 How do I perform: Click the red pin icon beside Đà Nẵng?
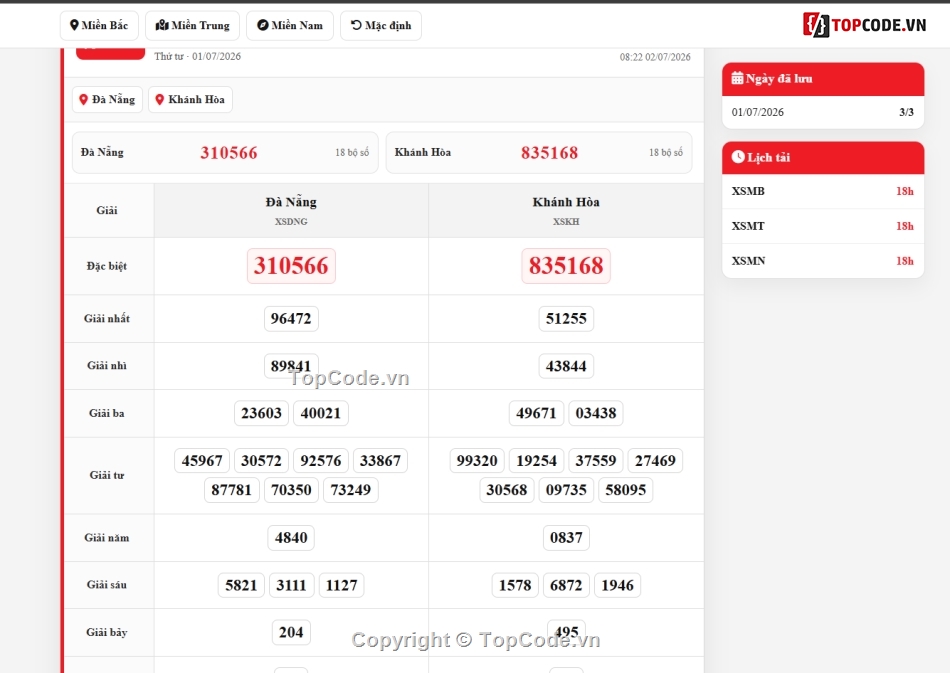[x=84, y=99]
